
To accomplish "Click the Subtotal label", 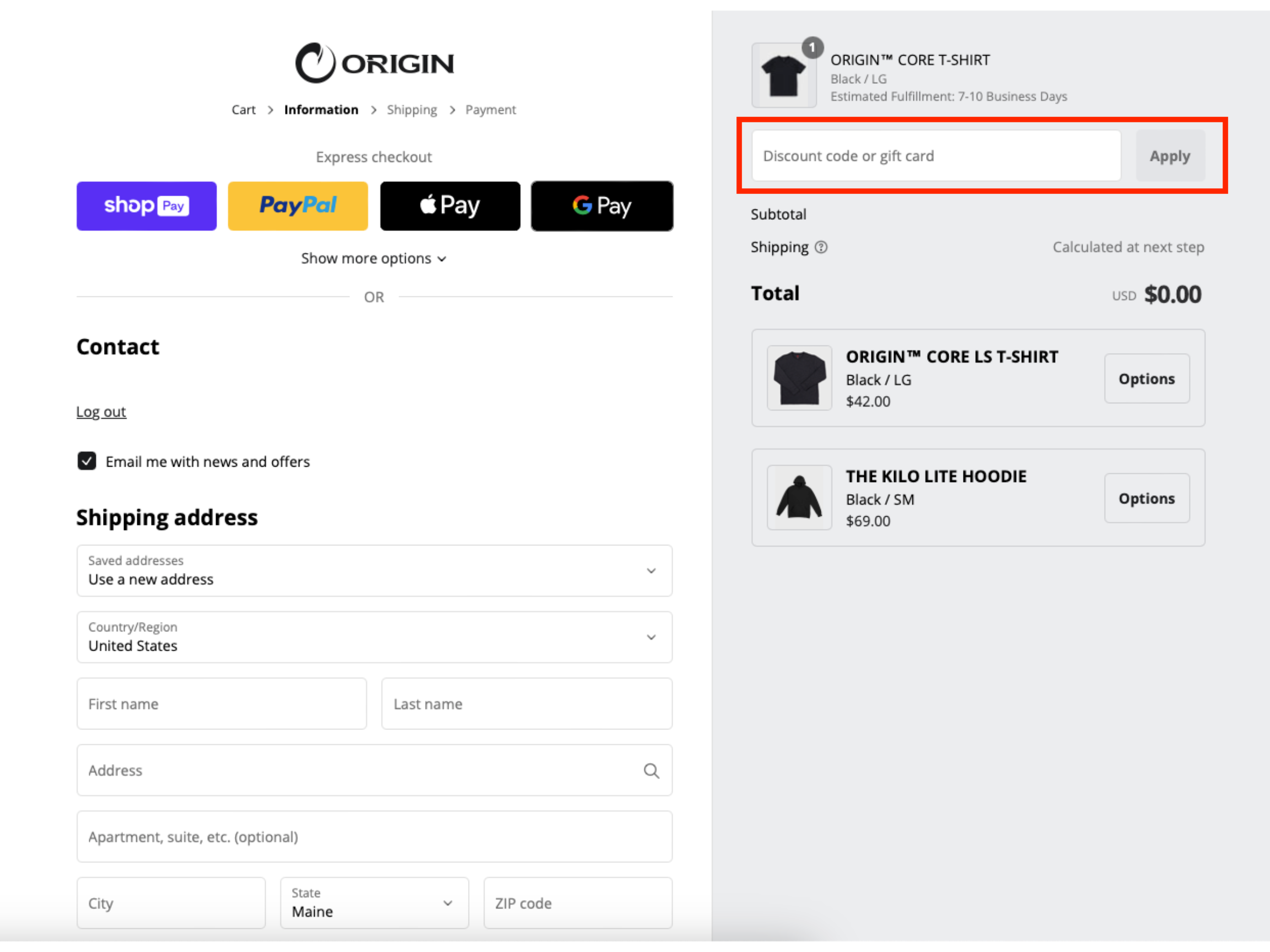I will pyautogui.click(x=778, y=214).
